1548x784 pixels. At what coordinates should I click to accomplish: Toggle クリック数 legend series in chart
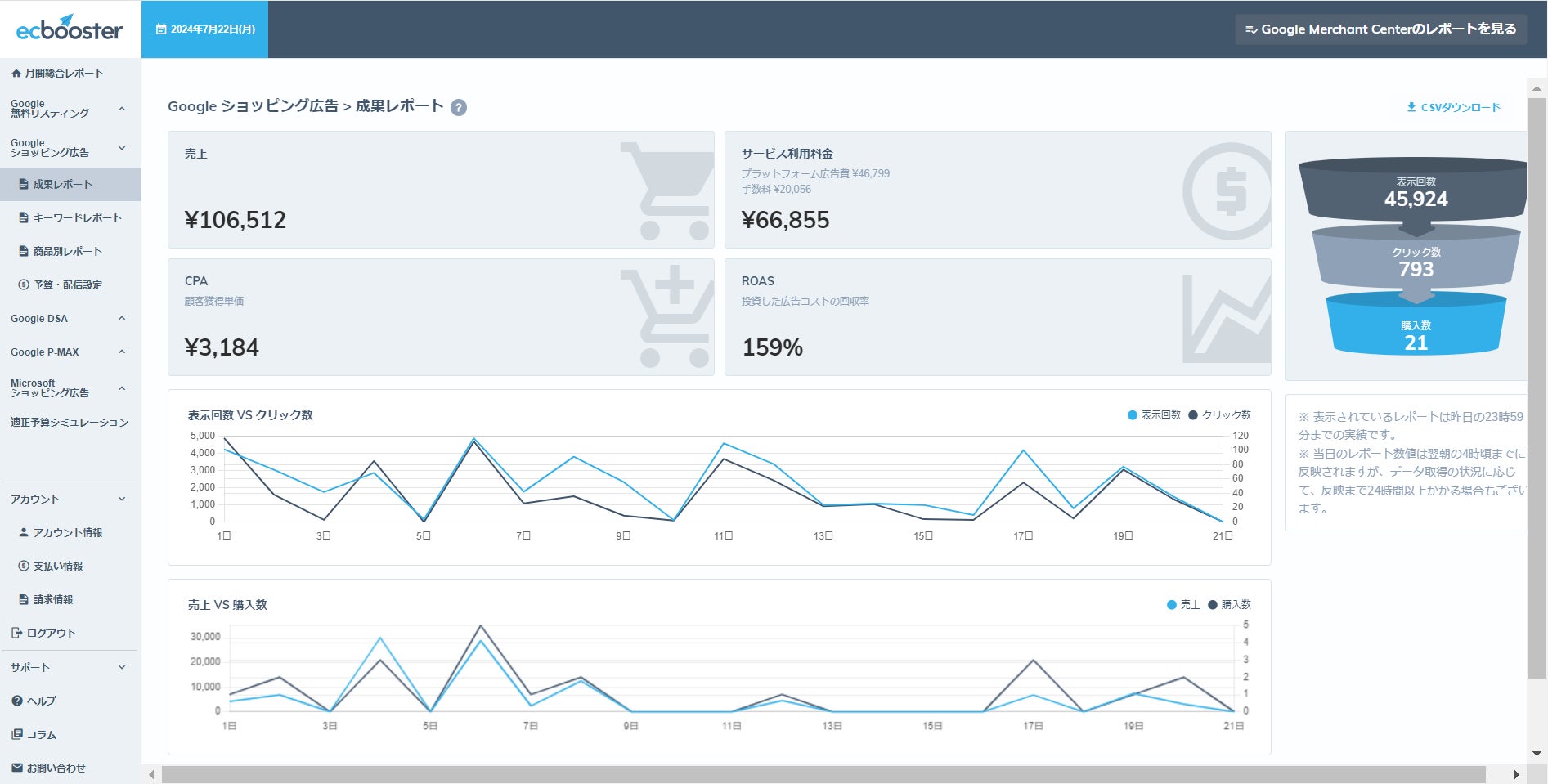[x=1219, y=415]
